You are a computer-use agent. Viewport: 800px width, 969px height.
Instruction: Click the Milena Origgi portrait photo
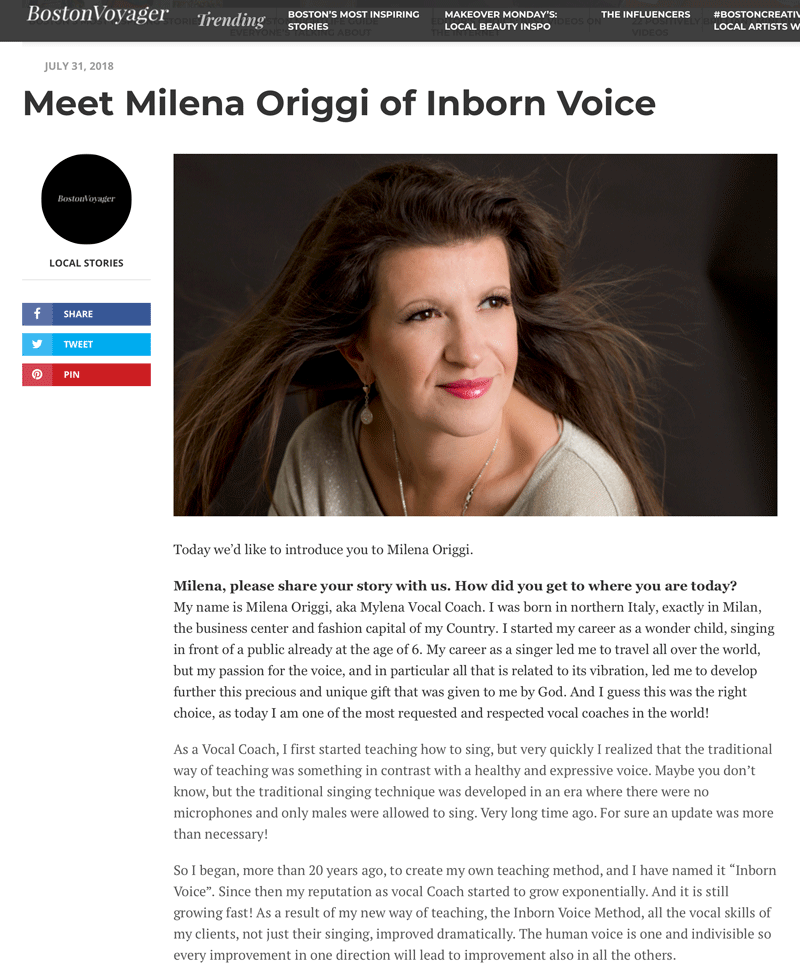click(475, 335)
